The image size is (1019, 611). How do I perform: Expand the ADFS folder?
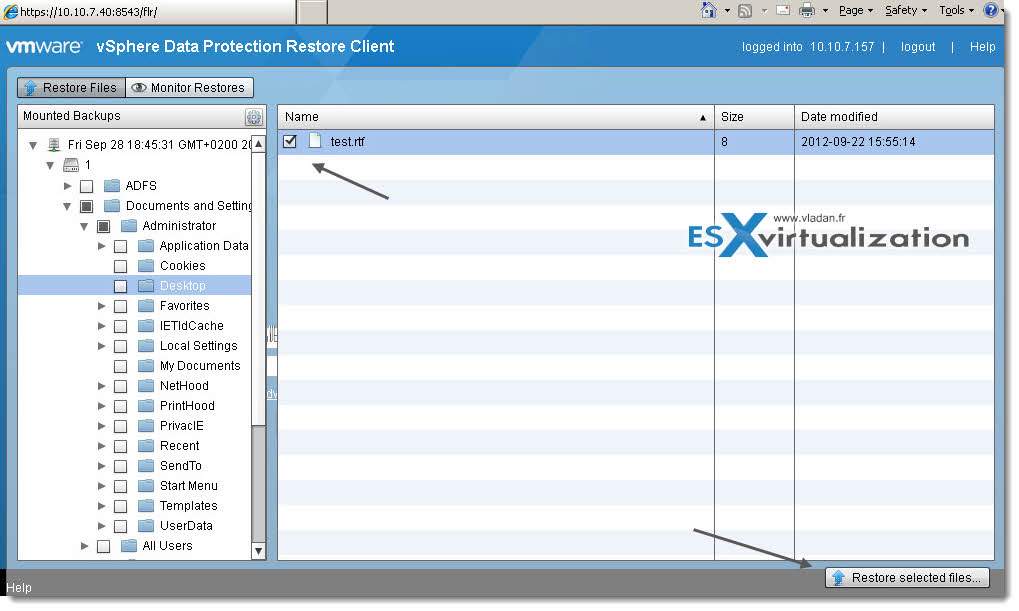pos(68,186)
